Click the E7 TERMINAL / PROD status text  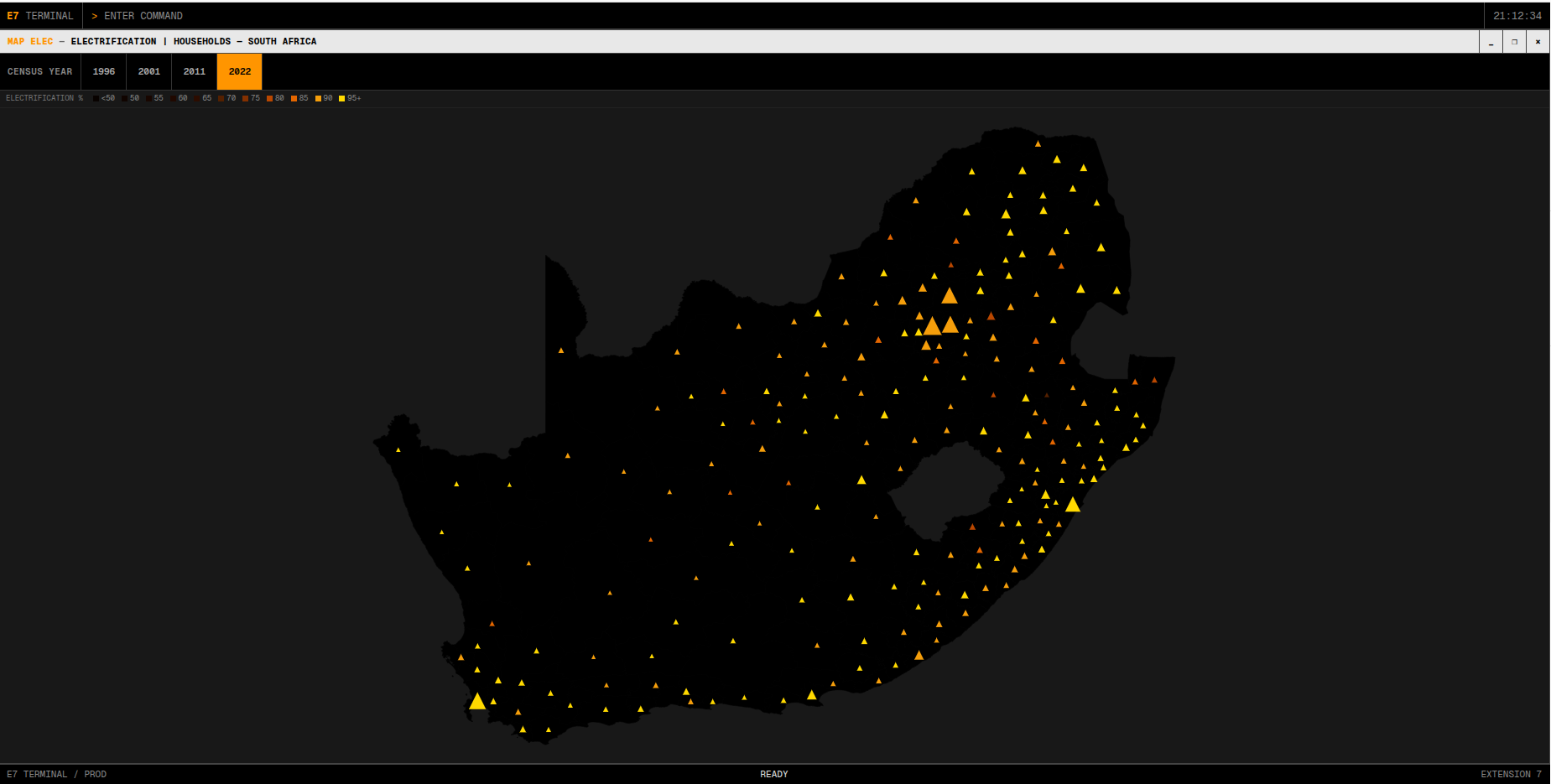57,774
